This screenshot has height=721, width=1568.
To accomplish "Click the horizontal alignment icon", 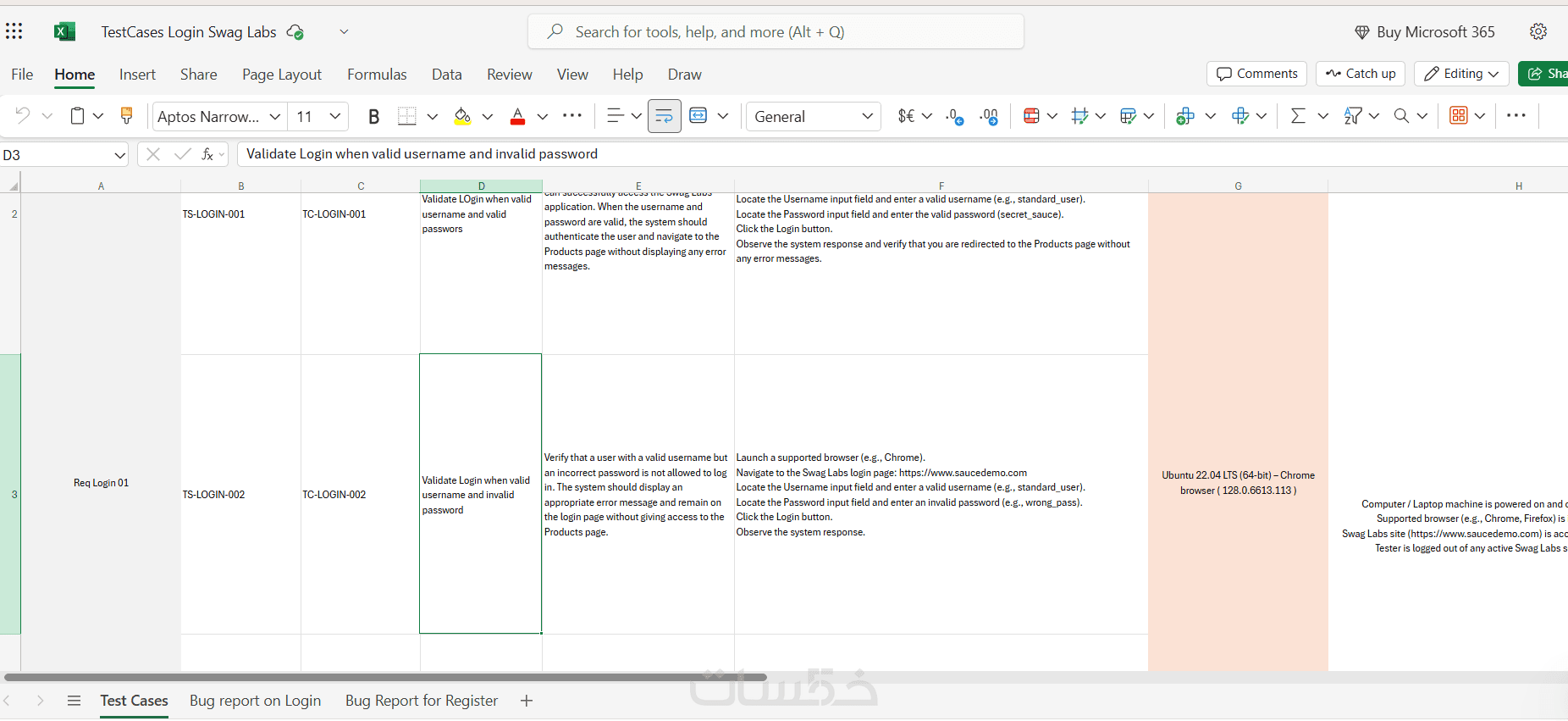I will [x=616, y=116].
